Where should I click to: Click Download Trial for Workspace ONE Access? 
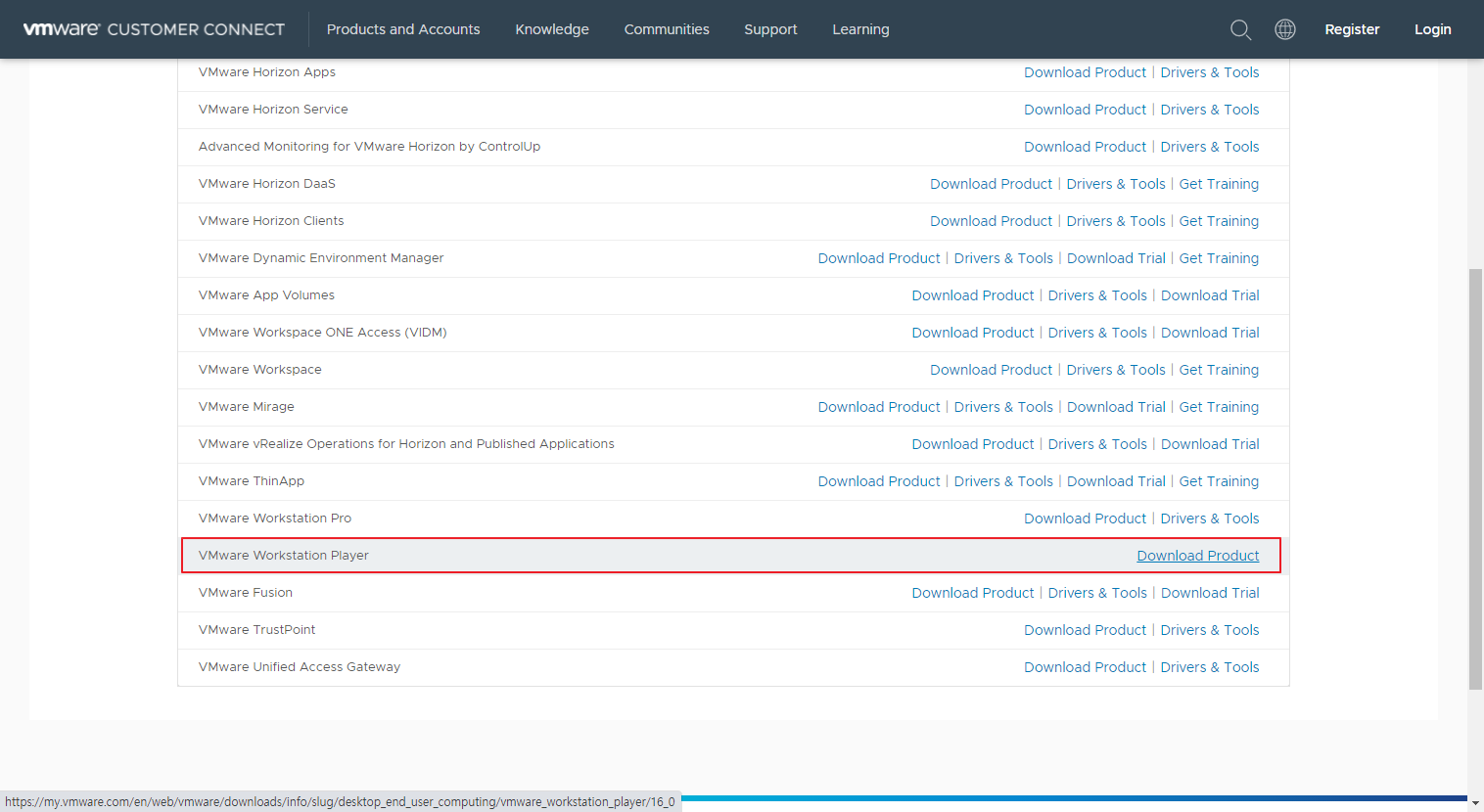coord(1210,333)
